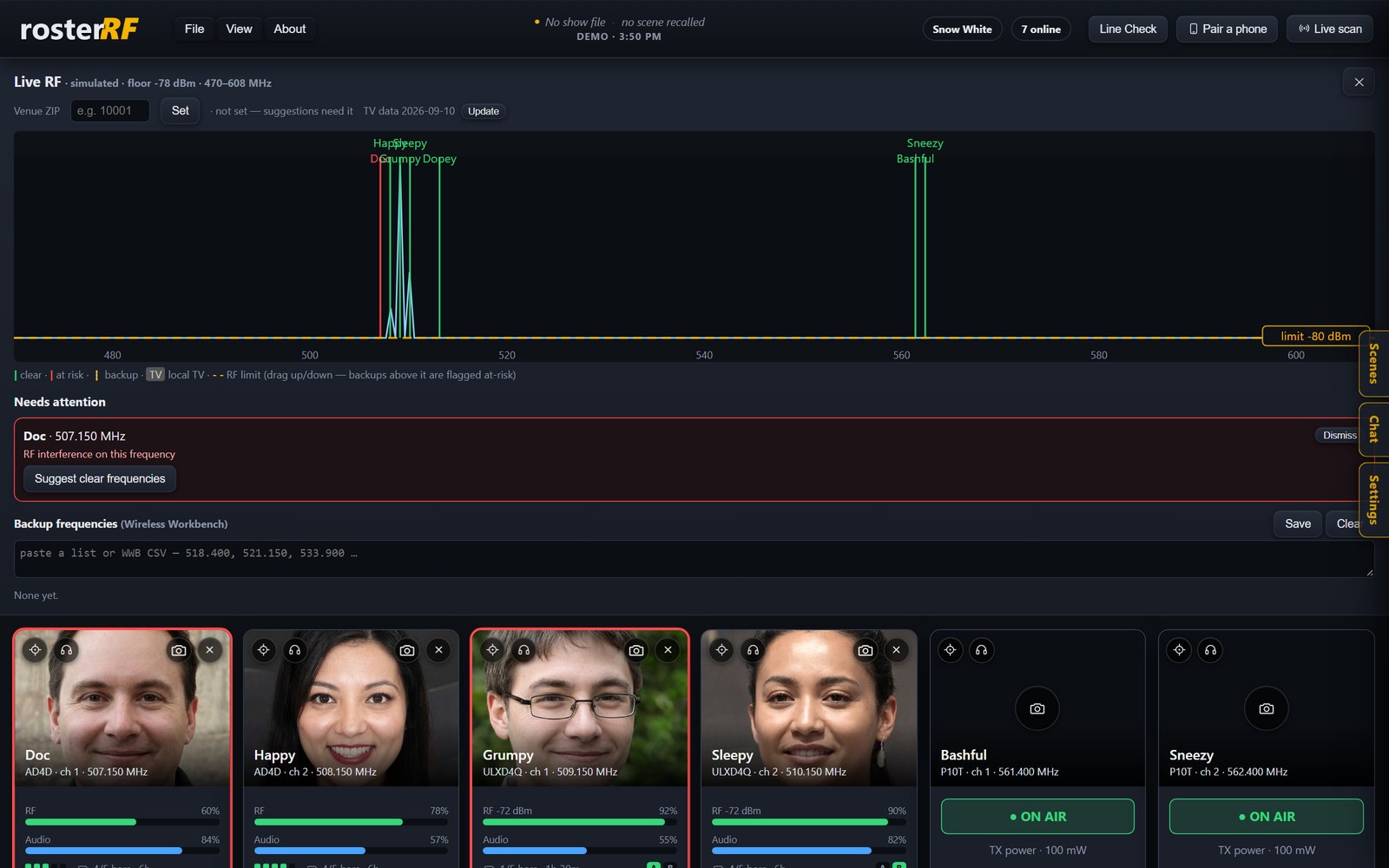Close the Live RF panel
The width and height of the screenshot is (1389, 868).
tap(1359, 82)
